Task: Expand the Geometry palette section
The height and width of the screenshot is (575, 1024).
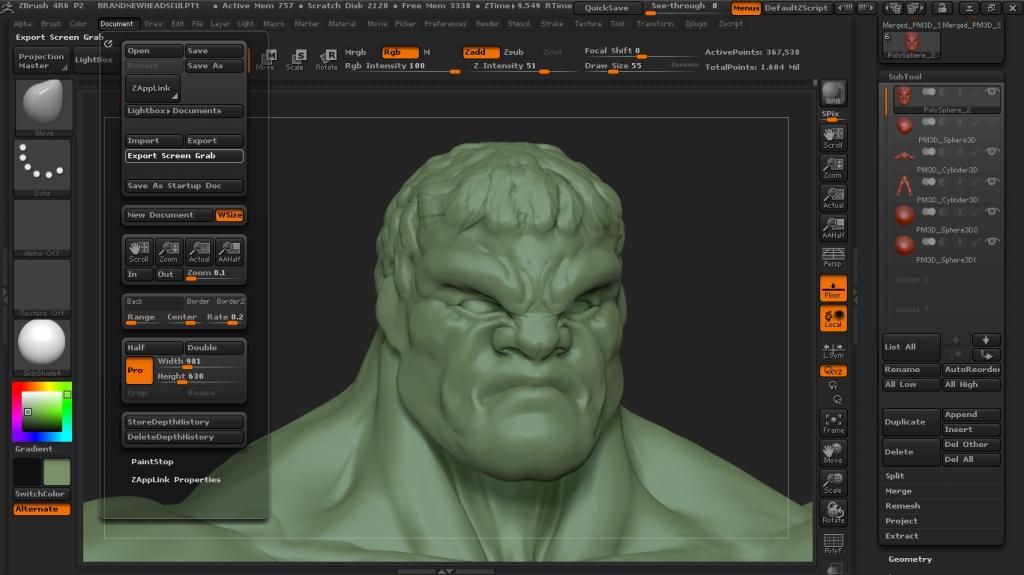Action: tap(910, 559)
